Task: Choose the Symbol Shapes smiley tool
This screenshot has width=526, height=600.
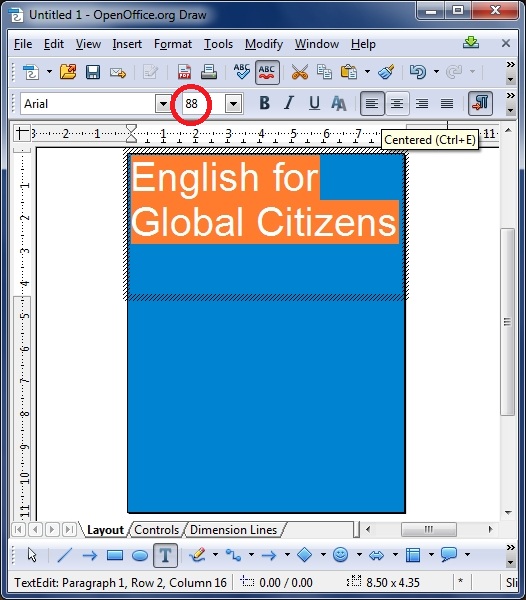Action: coord(340,555)
